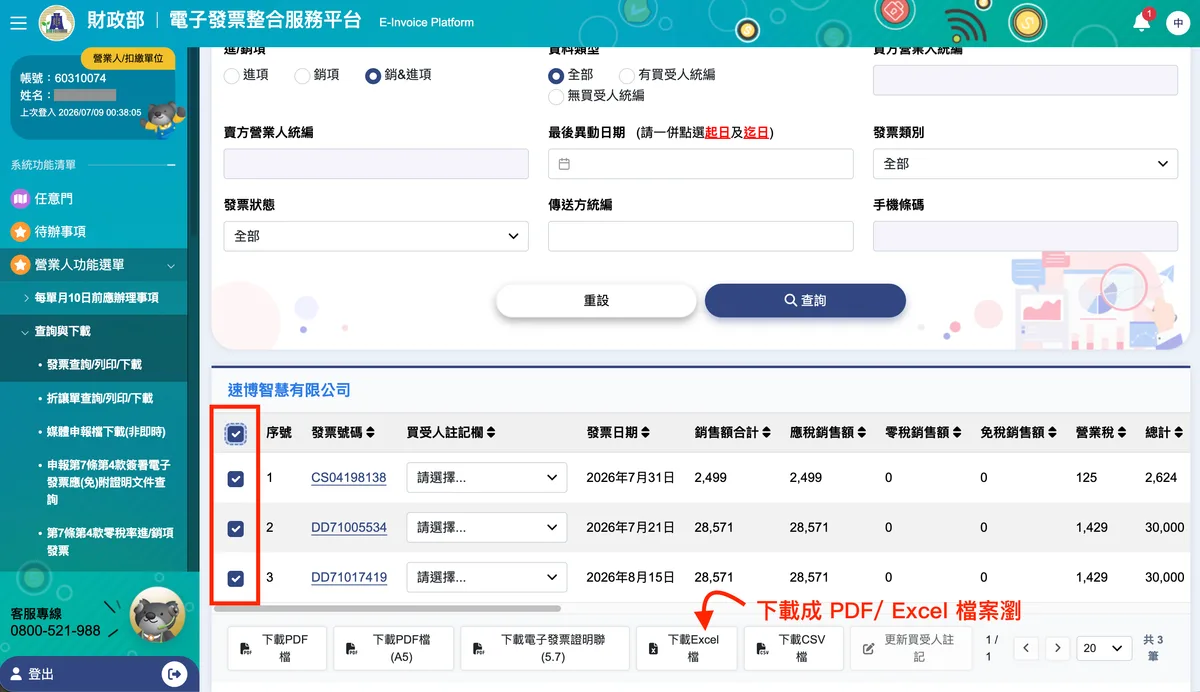Click the 查詢 search button
Image resolution: width=1200 pixels, height=692 pixels.
pos(805,300)
